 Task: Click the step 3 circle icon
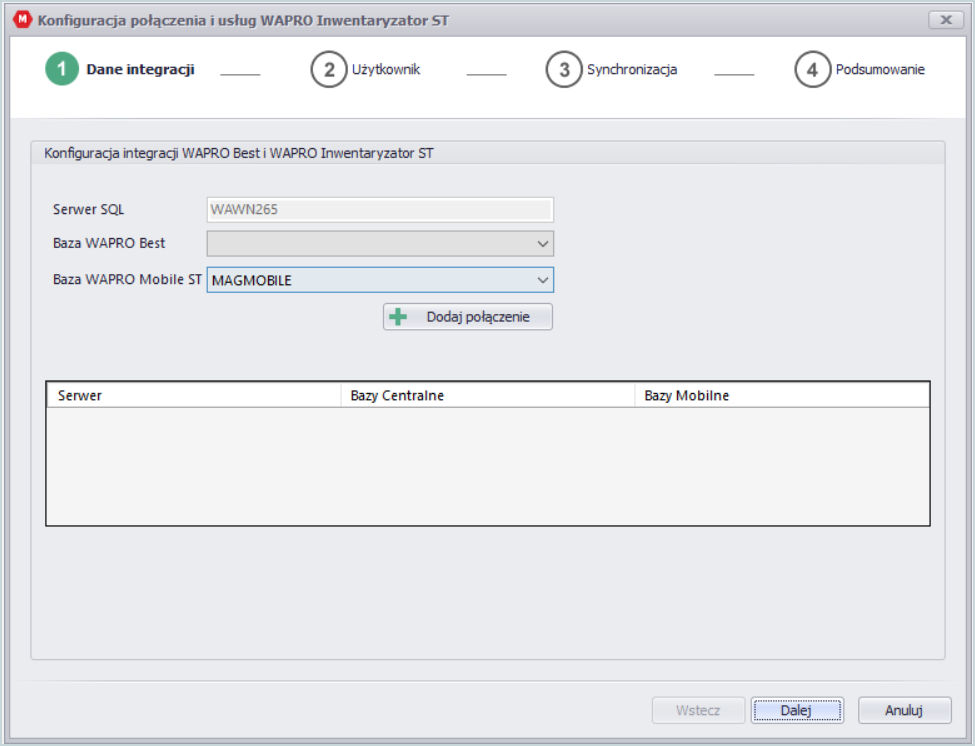point(563,69)
